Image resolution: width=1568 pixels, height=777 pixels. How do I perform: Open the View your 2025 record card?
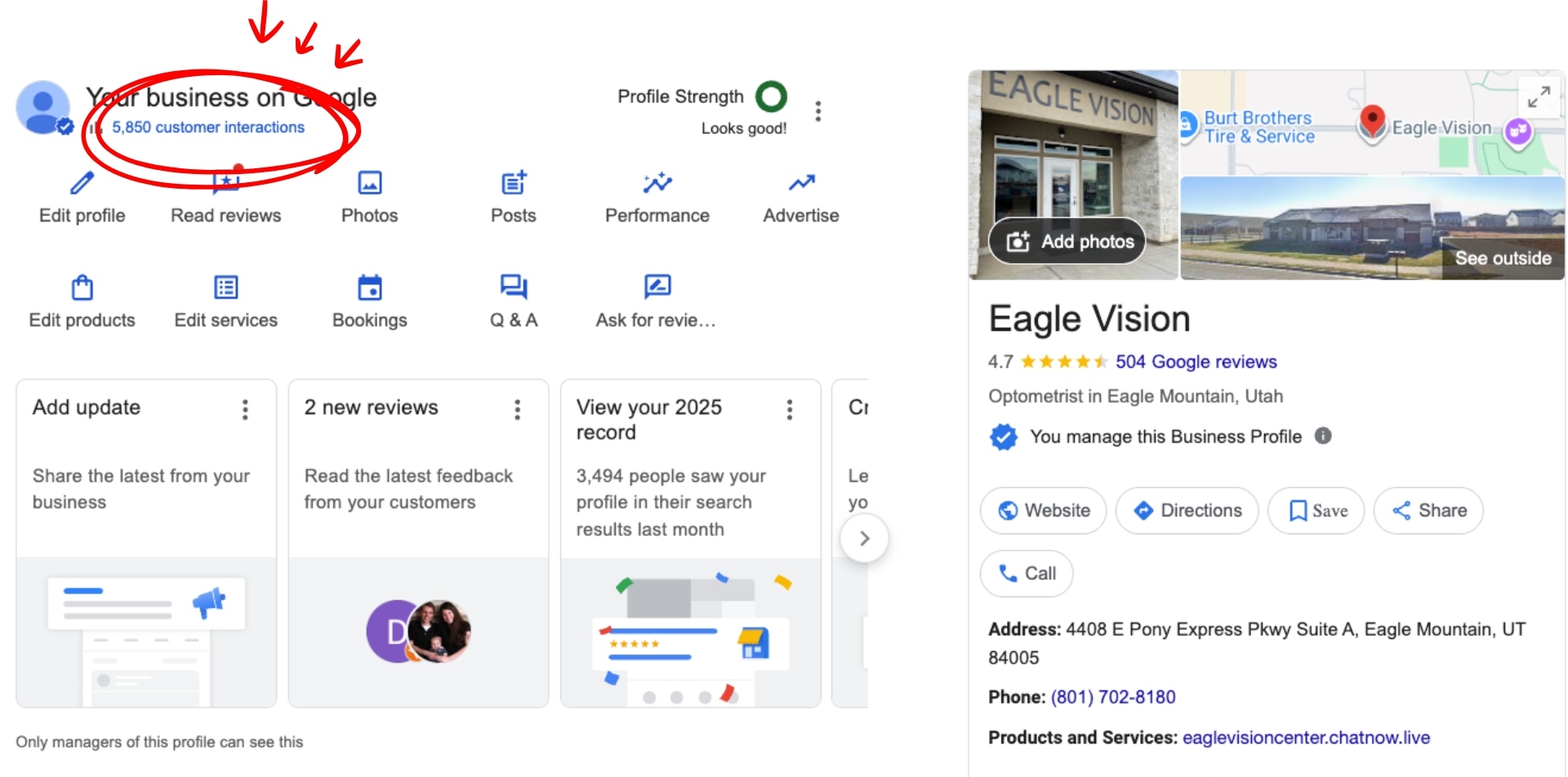(x=691, y=543)
